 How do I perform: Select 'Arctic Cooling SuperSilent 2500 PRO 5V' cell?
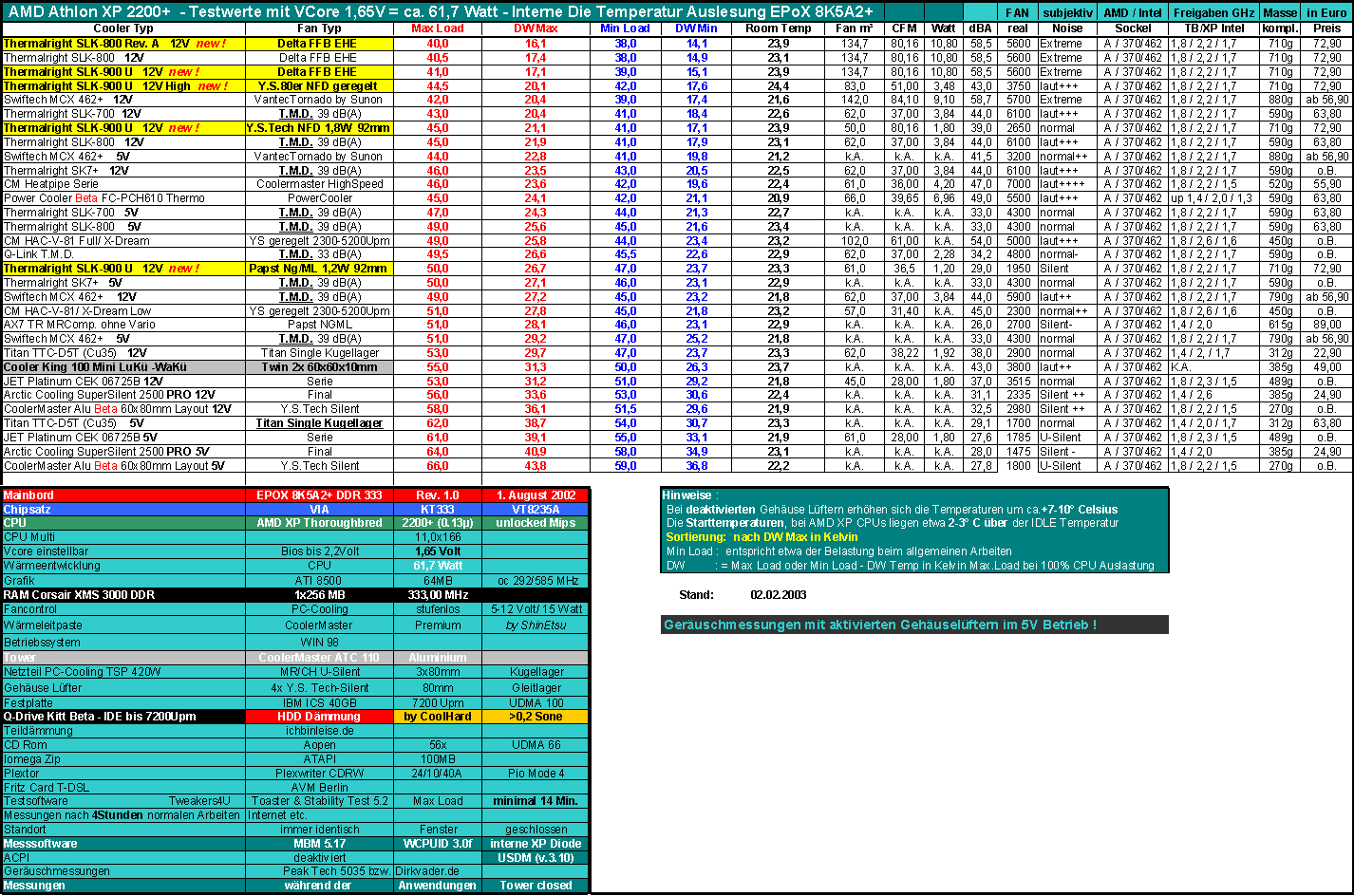click(123, 452)
